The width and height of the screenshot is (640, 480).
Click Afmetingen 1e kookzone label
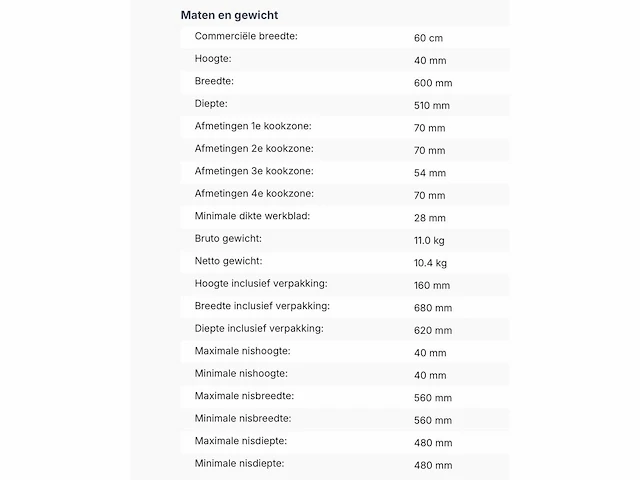(x=253, y=126)
